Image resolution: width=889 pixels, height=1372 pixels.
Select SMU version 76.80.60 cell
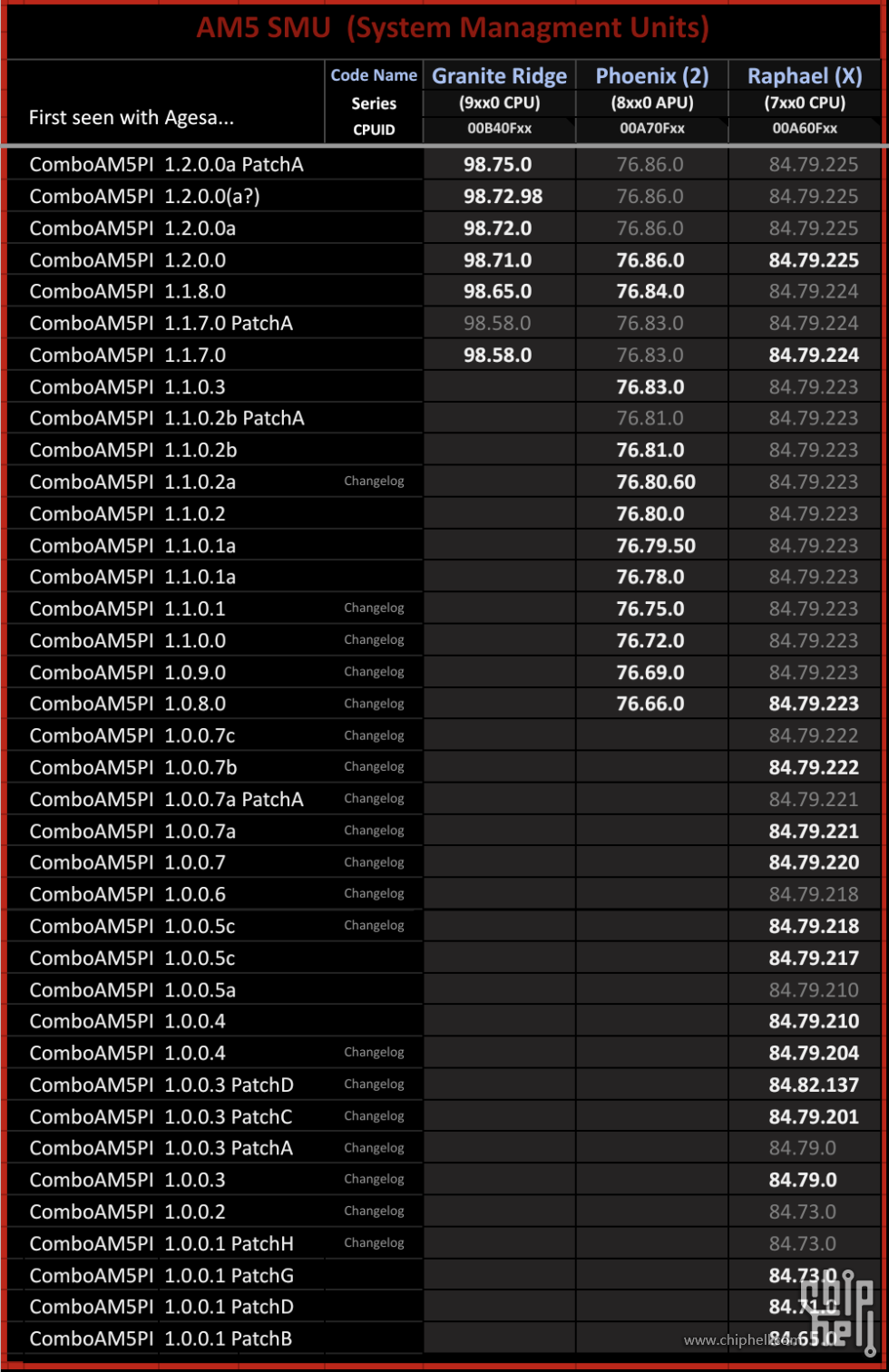[650, 482]
